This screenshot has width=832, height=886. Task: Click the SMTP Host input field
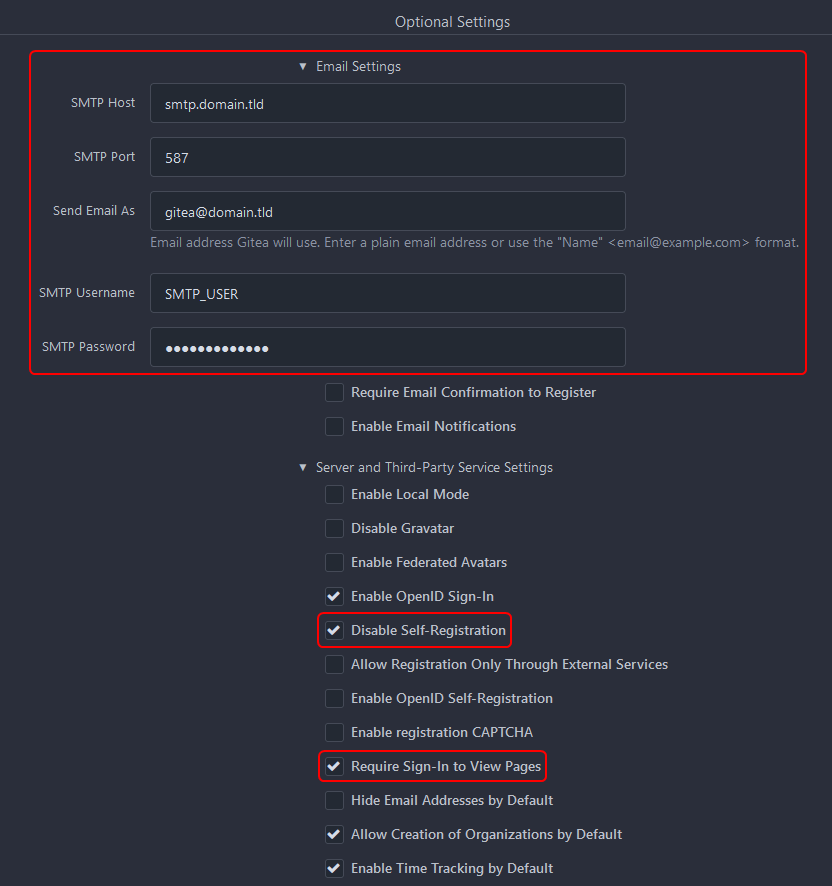click(x=387, y=102)
